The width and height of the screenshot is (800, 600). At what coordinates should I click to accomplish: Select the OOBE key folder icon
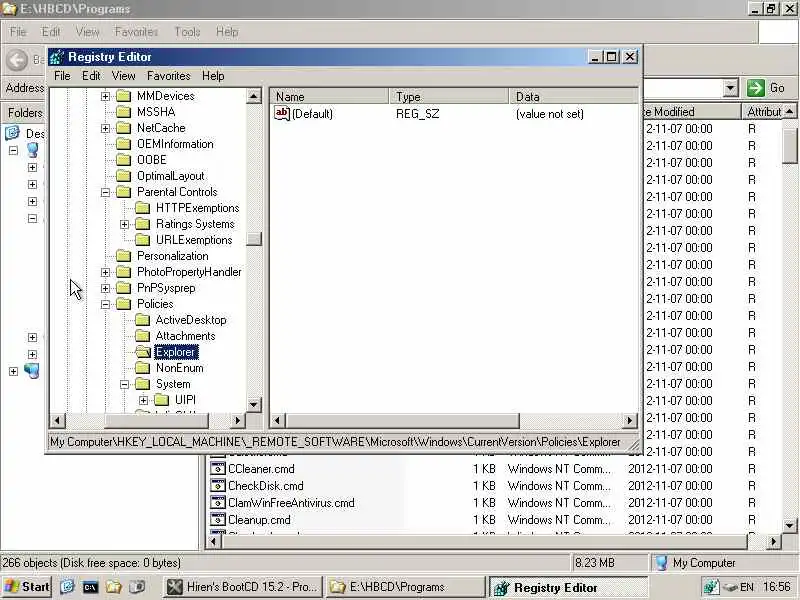point(123,160)
